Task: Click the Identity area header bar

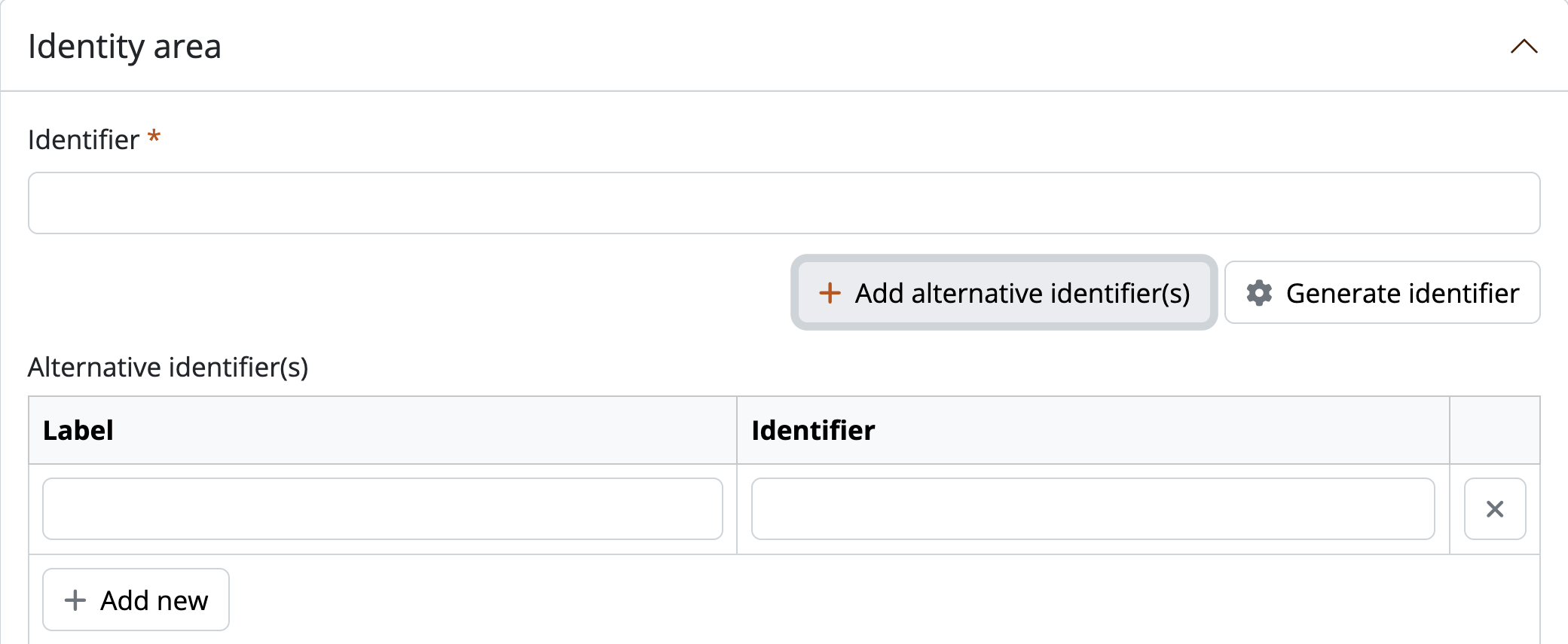Action: click(829, 47)
